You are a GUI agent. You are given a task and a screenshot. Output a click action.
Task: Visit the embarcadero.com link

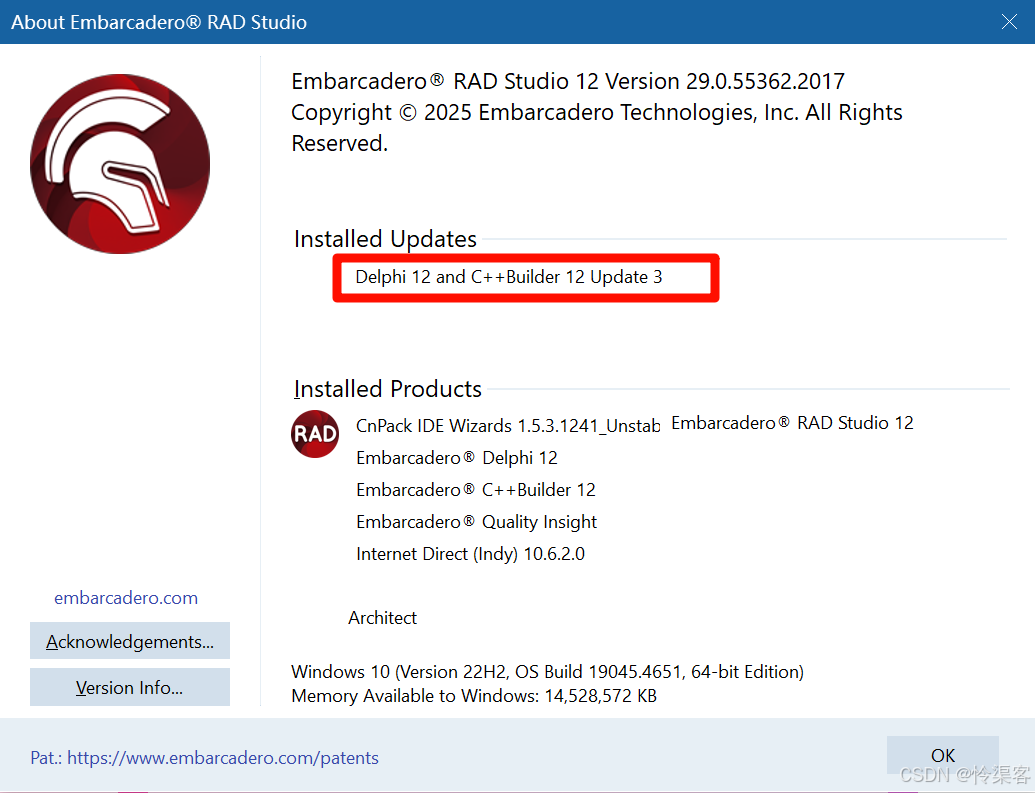[x=126, y=598]
